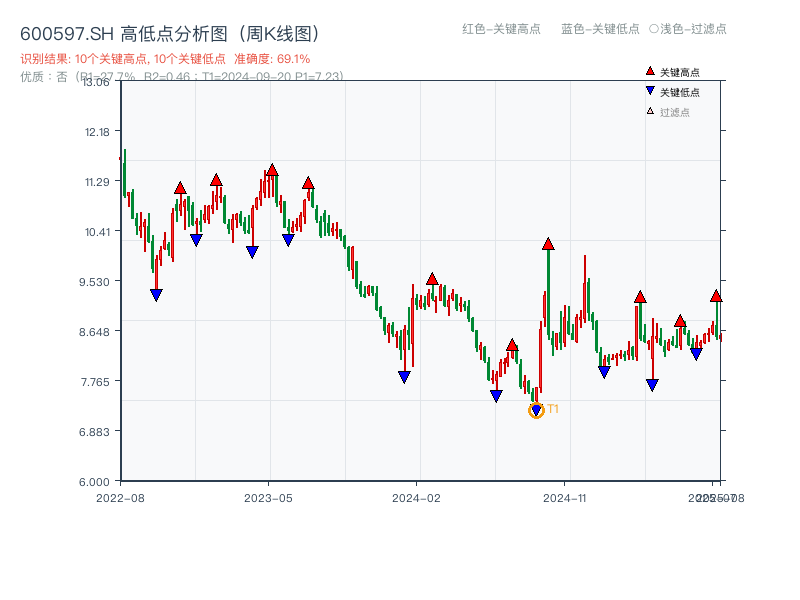Click the orange T1 label text
Image resolution: width=800 pixels, height=600 pixels.
point(553,409)
